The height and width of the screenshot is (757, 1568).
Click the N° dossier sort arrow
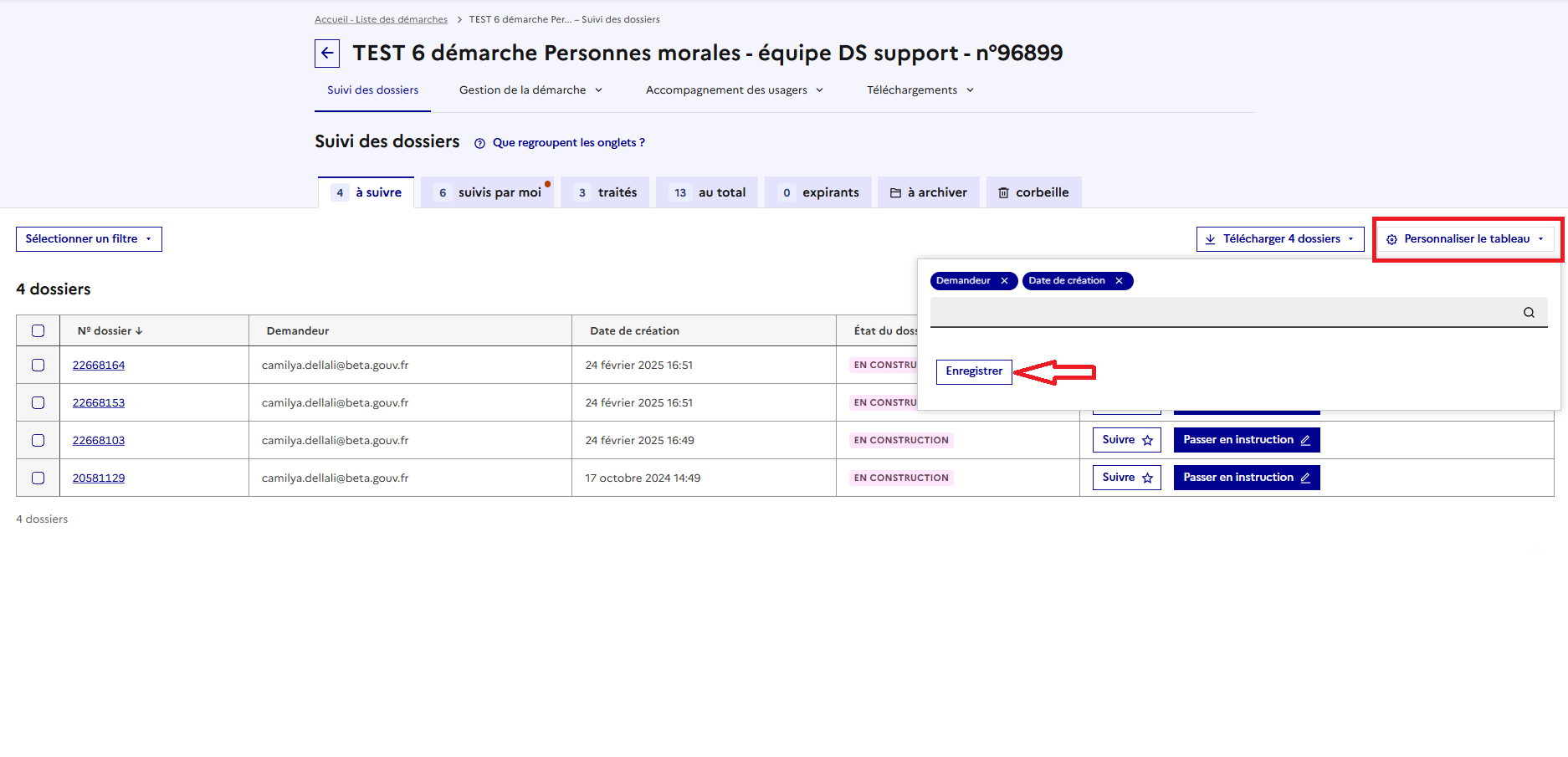pos(139,331)
